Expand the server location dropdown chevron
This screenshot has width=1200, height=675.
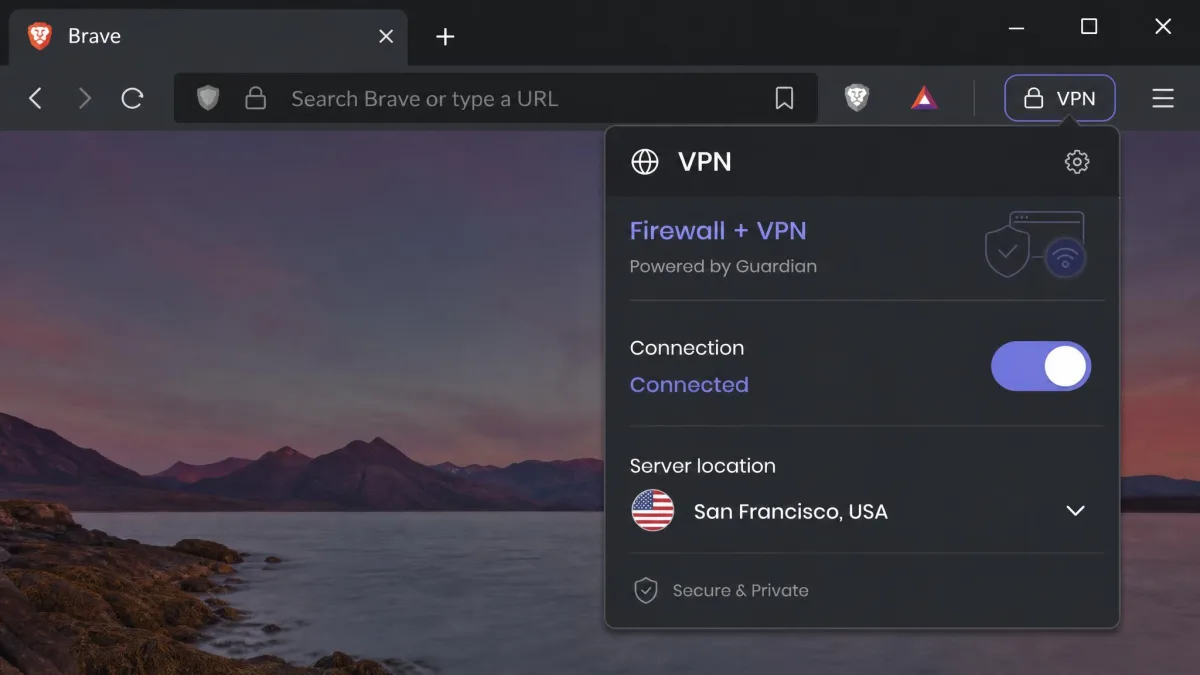tap(1076, 511)
